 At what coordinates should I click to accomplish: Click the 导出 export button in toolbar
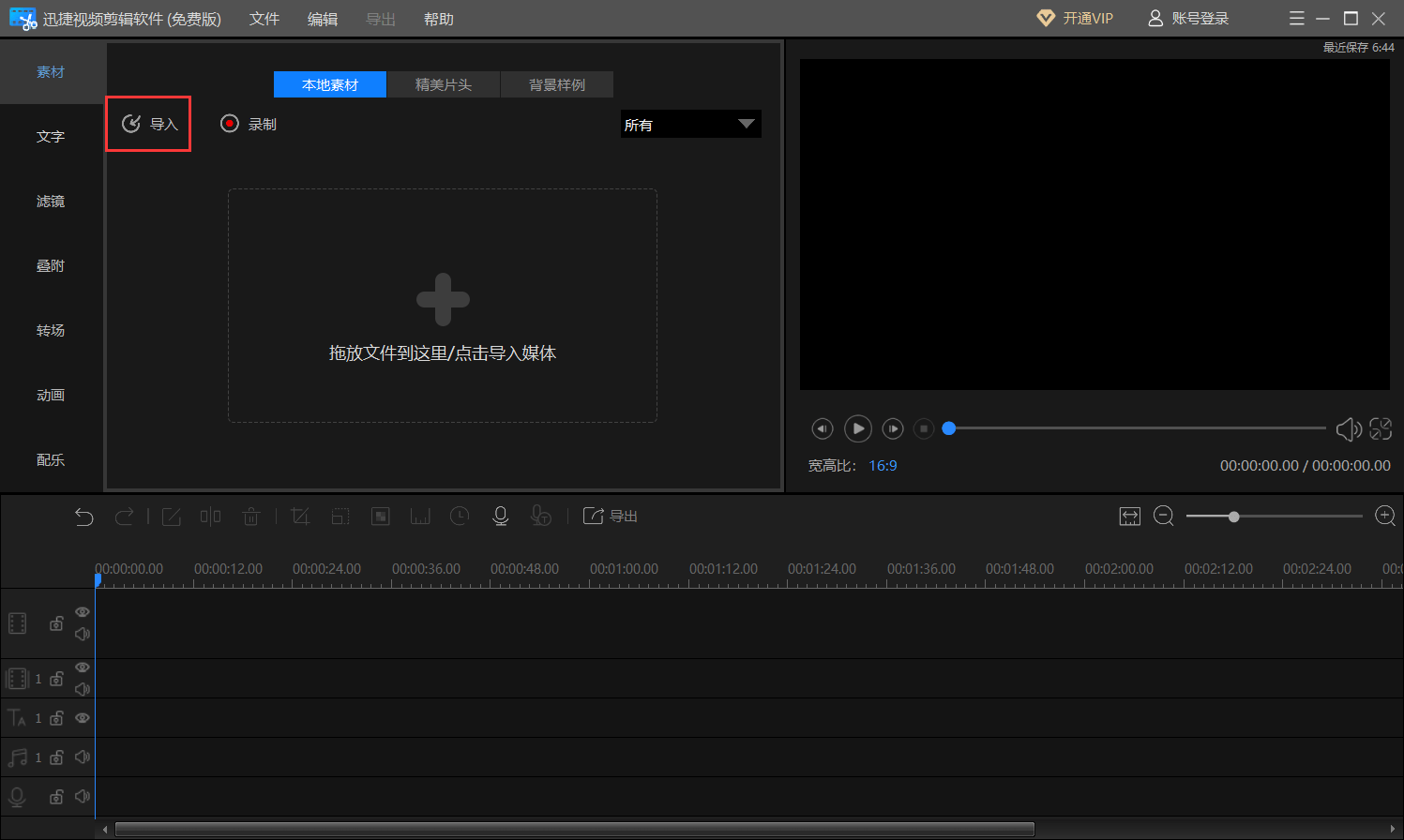611,517
